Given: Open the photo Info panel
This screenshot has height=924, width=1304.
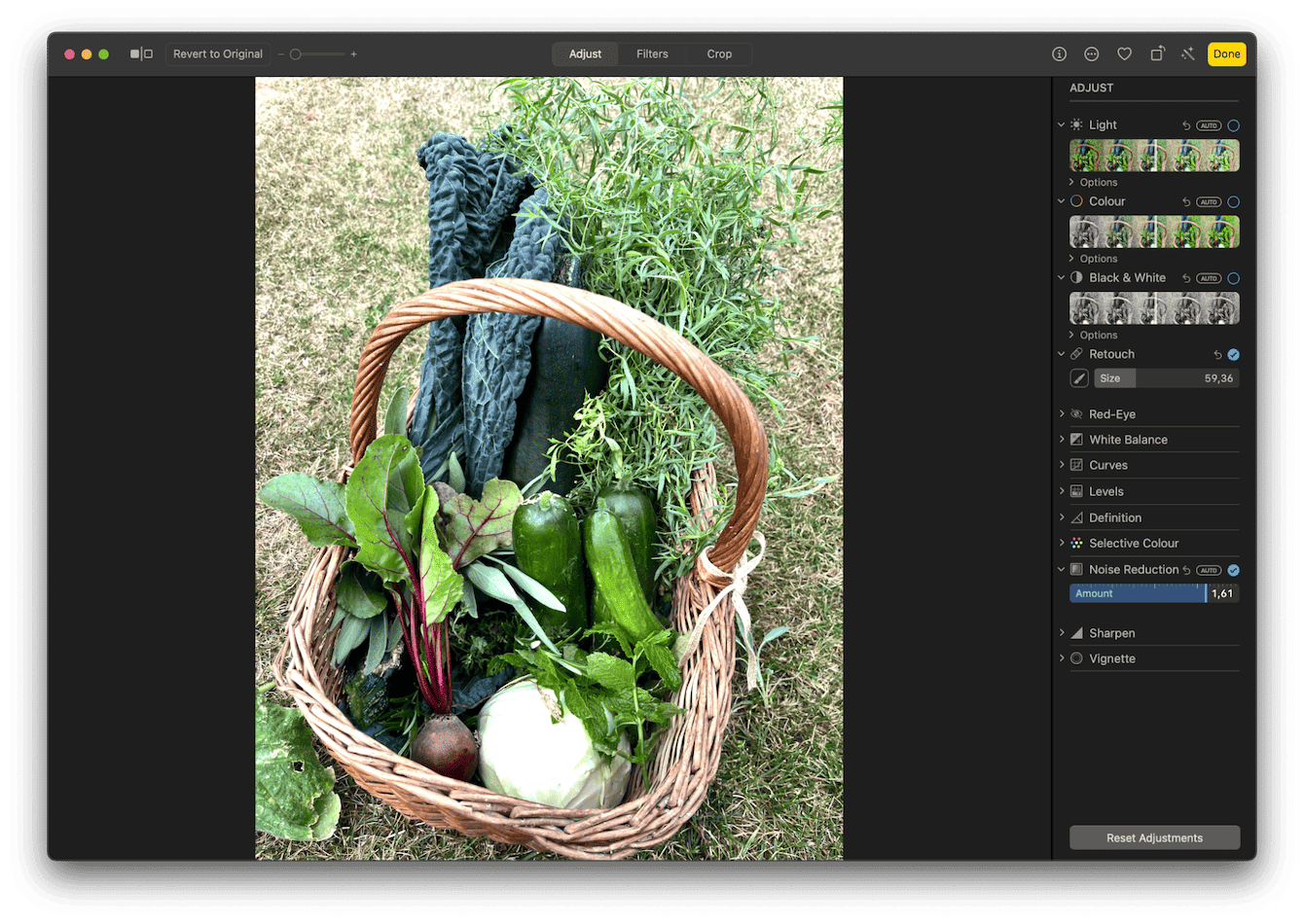Looking at the screenshot, I should pyautogui.click(x=1059, y=53).
